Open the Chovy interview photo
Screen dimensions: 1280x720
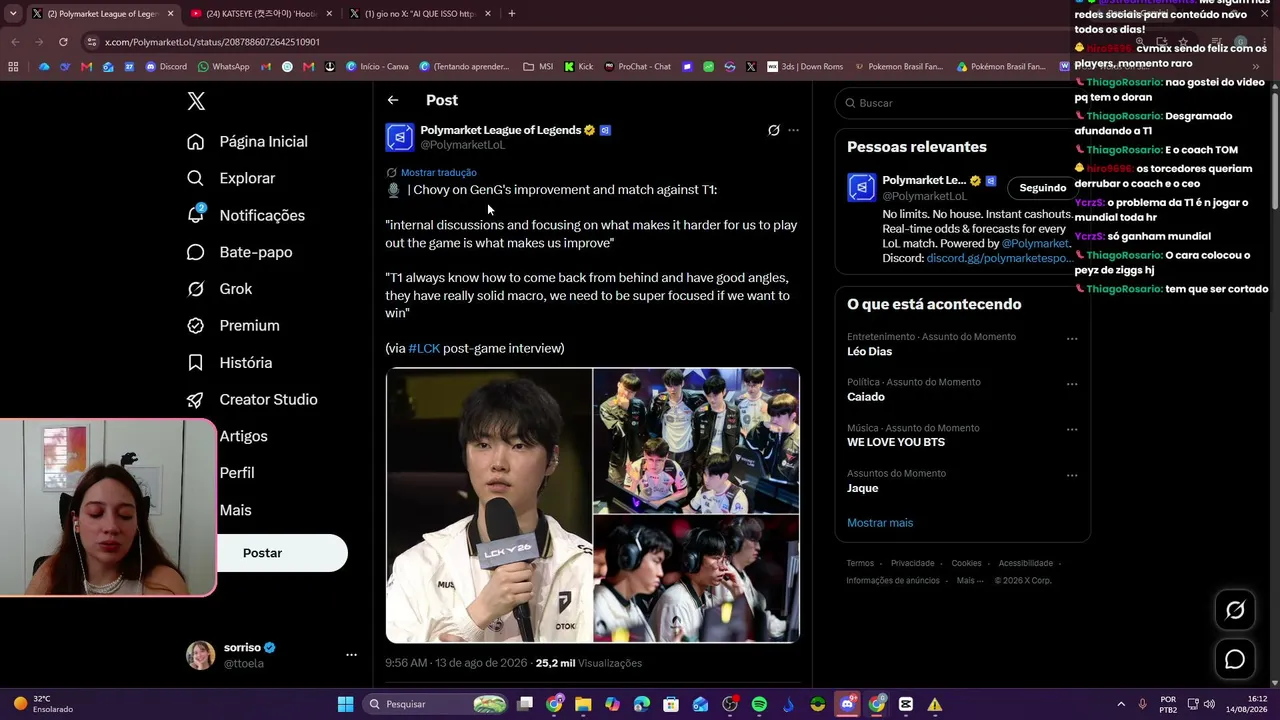(489, 505)
